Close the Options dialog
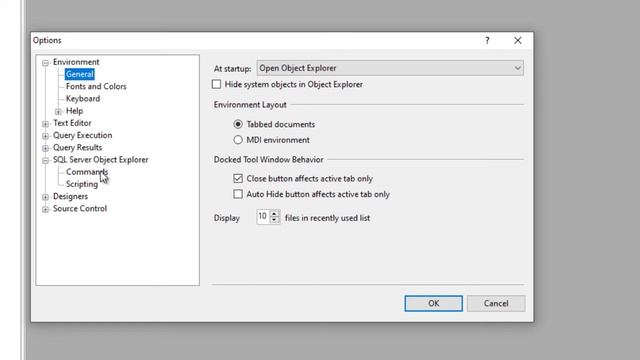 [x=518, y=40]
